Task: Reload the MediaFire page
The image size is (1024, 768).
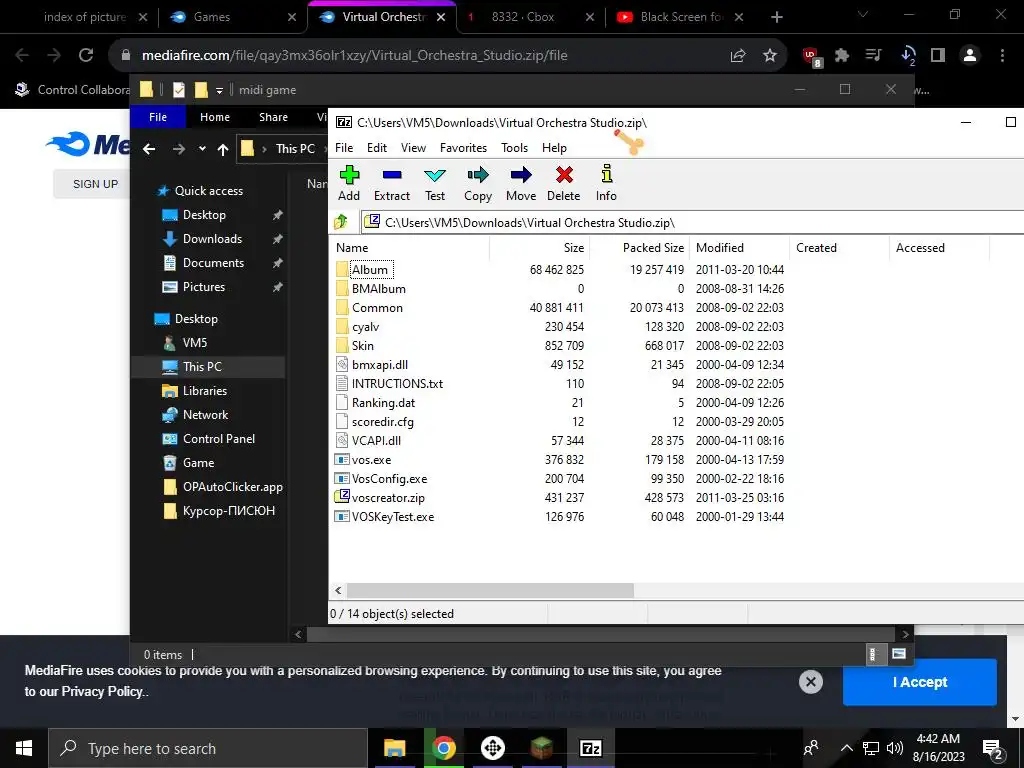Action: [x=86, y=56]
